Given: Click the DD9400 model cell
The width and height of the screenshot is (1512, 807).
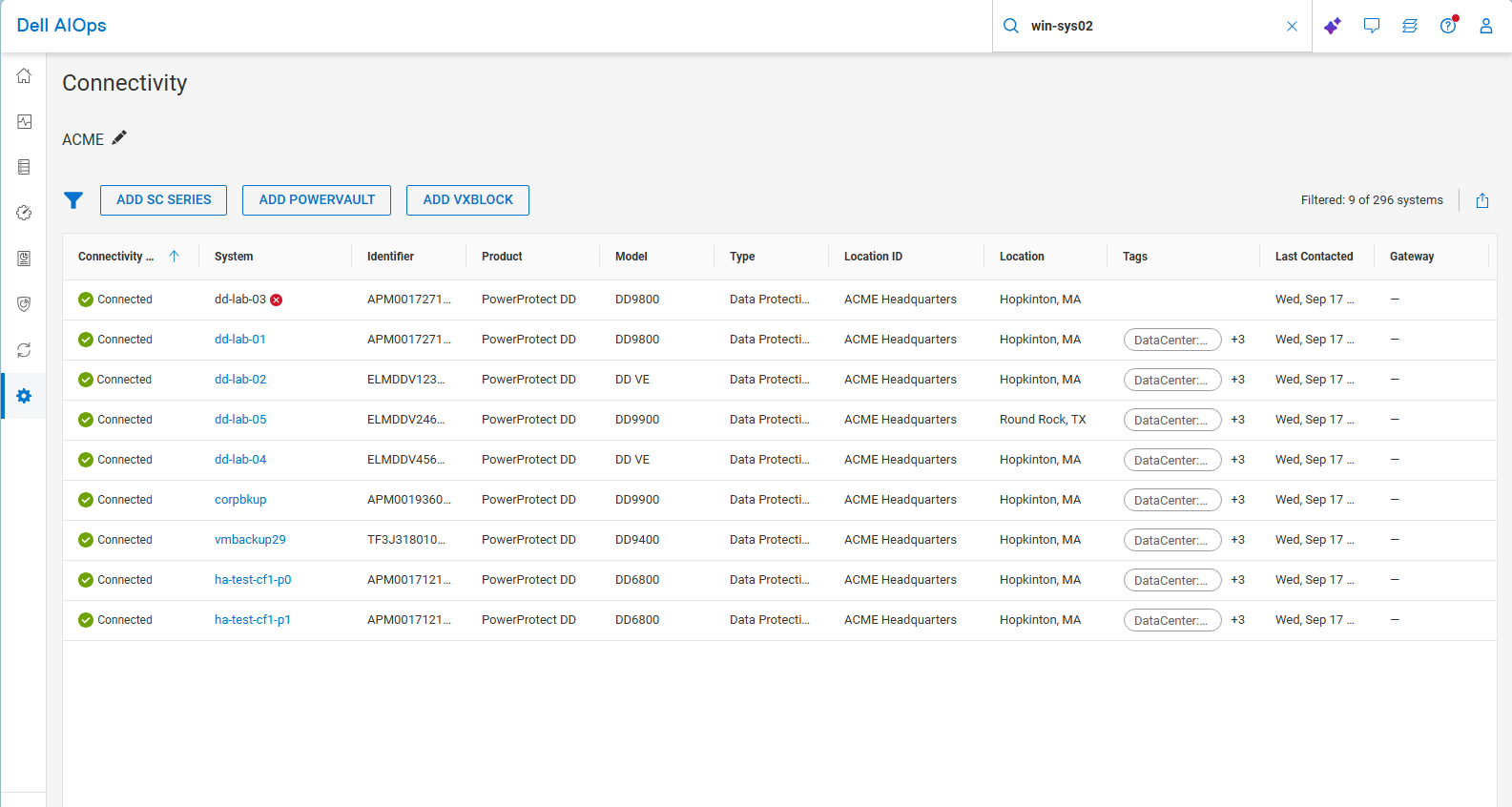Looking at the screenshot, I should click(637, 540).
